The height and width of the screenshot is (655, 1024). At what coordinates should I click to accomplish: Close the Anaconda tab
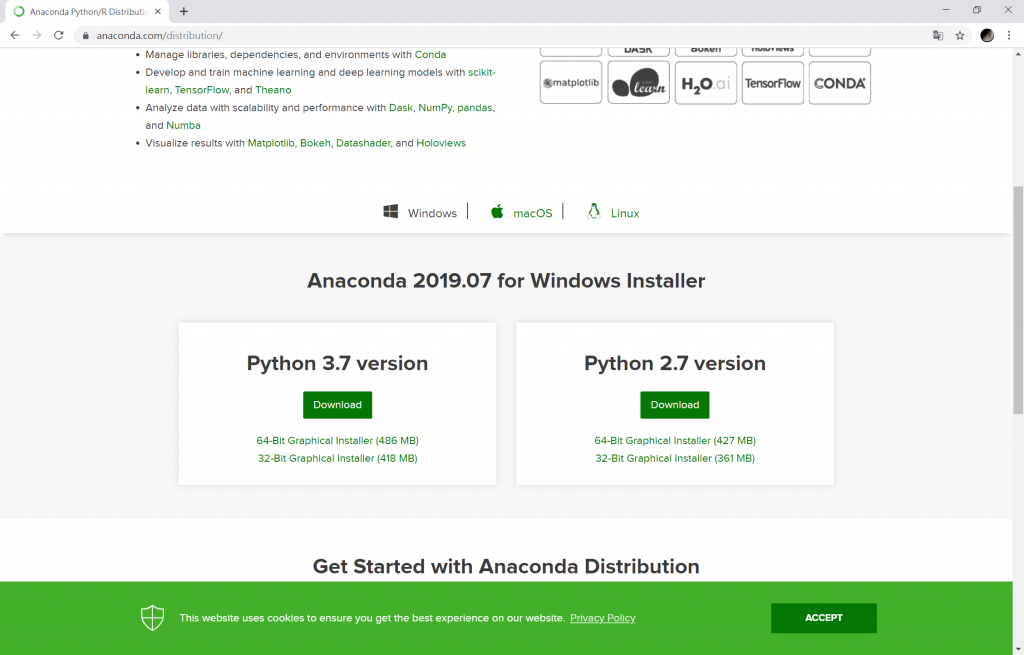tap(157, 11)
